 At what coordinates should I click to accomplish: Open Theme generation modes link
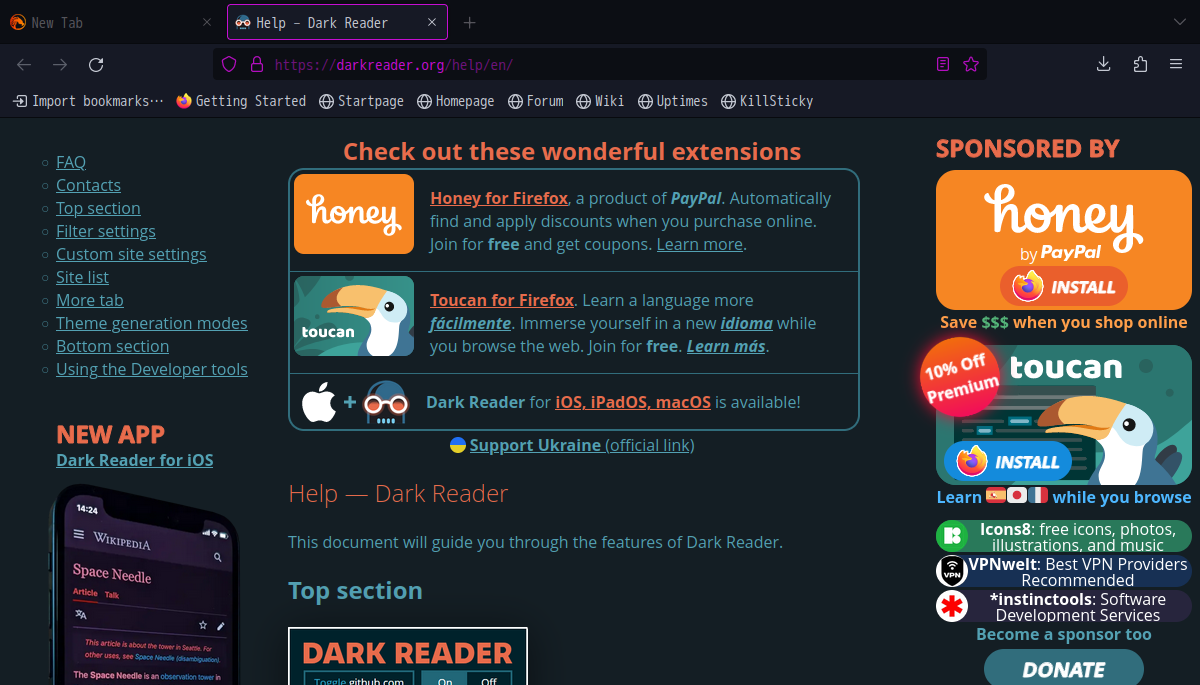tap(152, 323)
